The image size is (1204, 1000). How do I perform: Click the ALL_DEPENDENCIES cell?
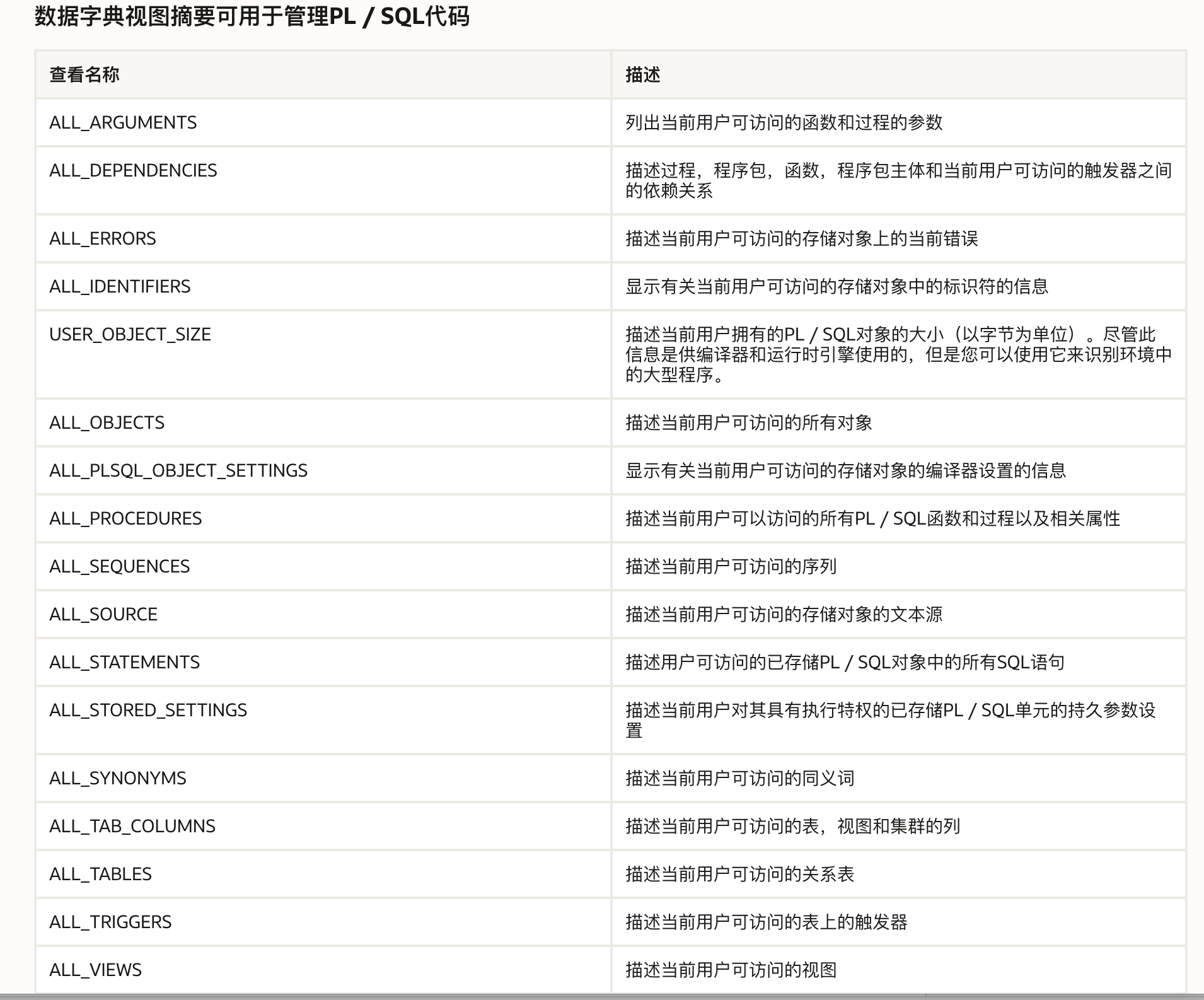click(x=133, y=170)
